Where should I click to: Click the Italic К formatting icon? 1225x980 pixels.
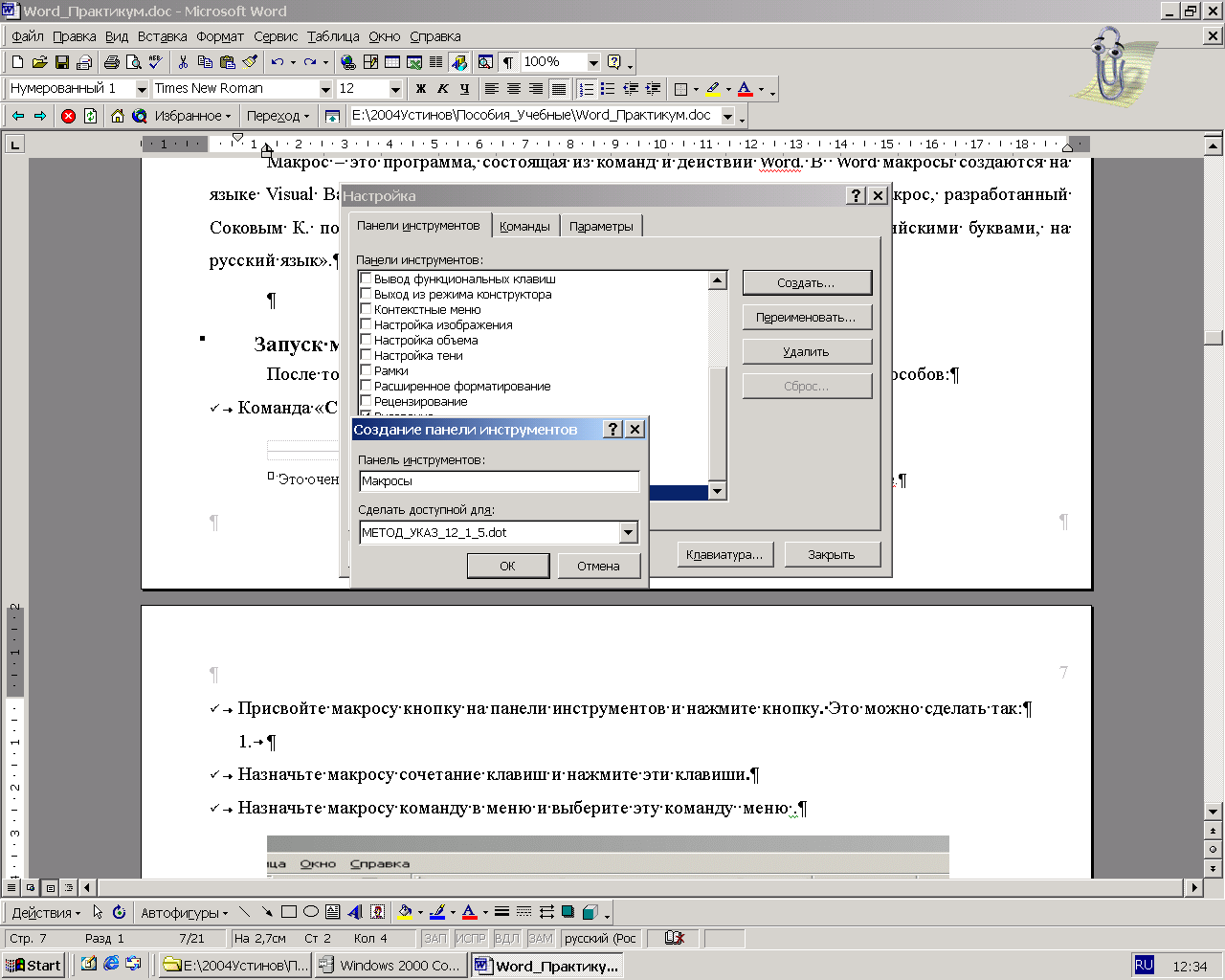442,89
